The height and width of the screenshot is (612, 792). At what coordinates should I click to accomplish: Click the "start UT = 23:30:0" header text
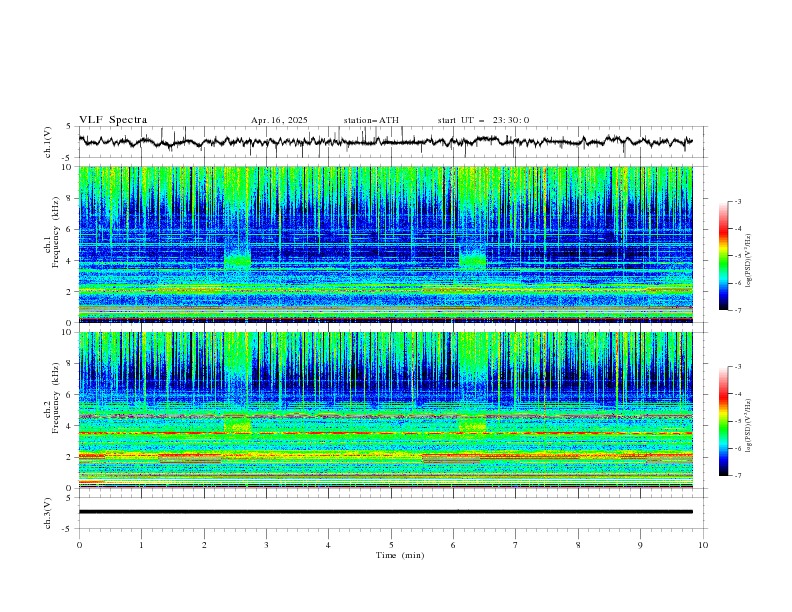click(x=483, y=120)
